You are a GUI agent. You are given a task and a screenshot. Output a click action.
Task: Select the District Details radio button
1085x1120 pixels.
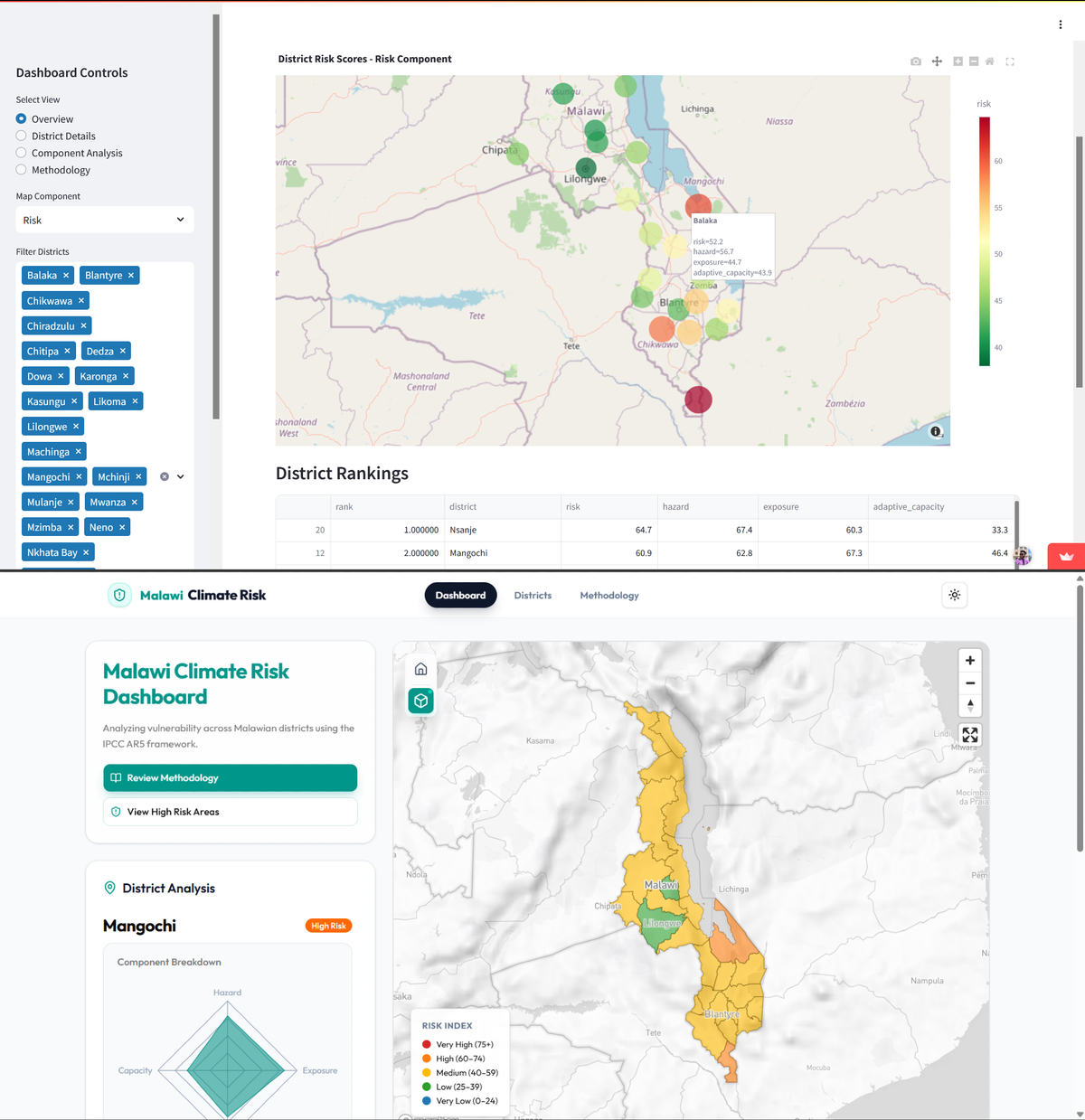point(20,136)
